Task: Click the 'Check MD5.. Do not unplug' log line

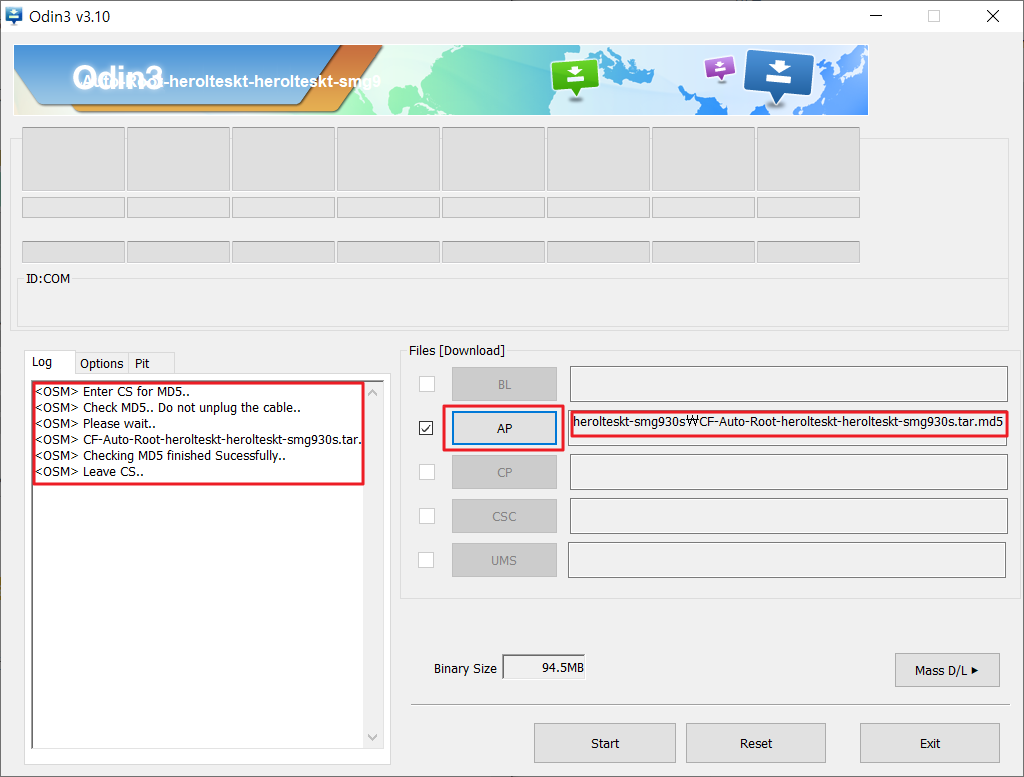Action: [x=168, y=407]
